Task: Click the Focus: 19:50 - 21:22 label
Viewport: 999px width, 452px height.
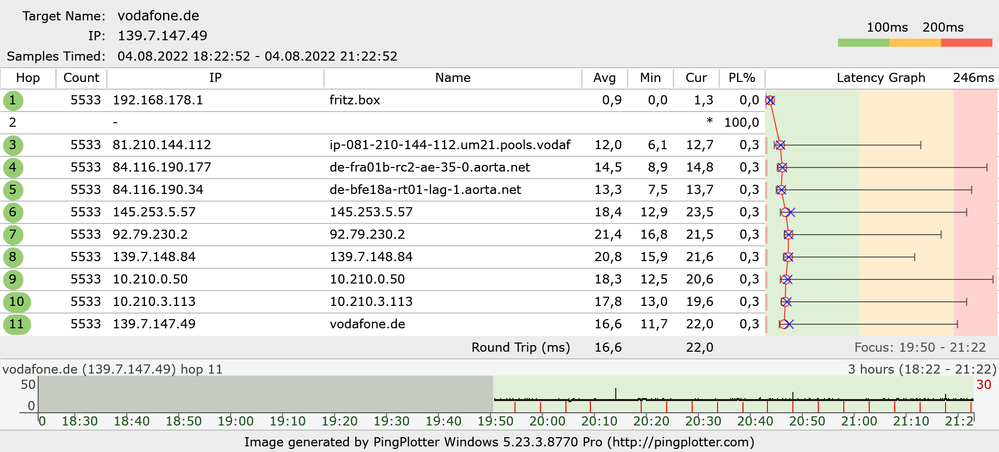Action: click(x=920, y=347)
